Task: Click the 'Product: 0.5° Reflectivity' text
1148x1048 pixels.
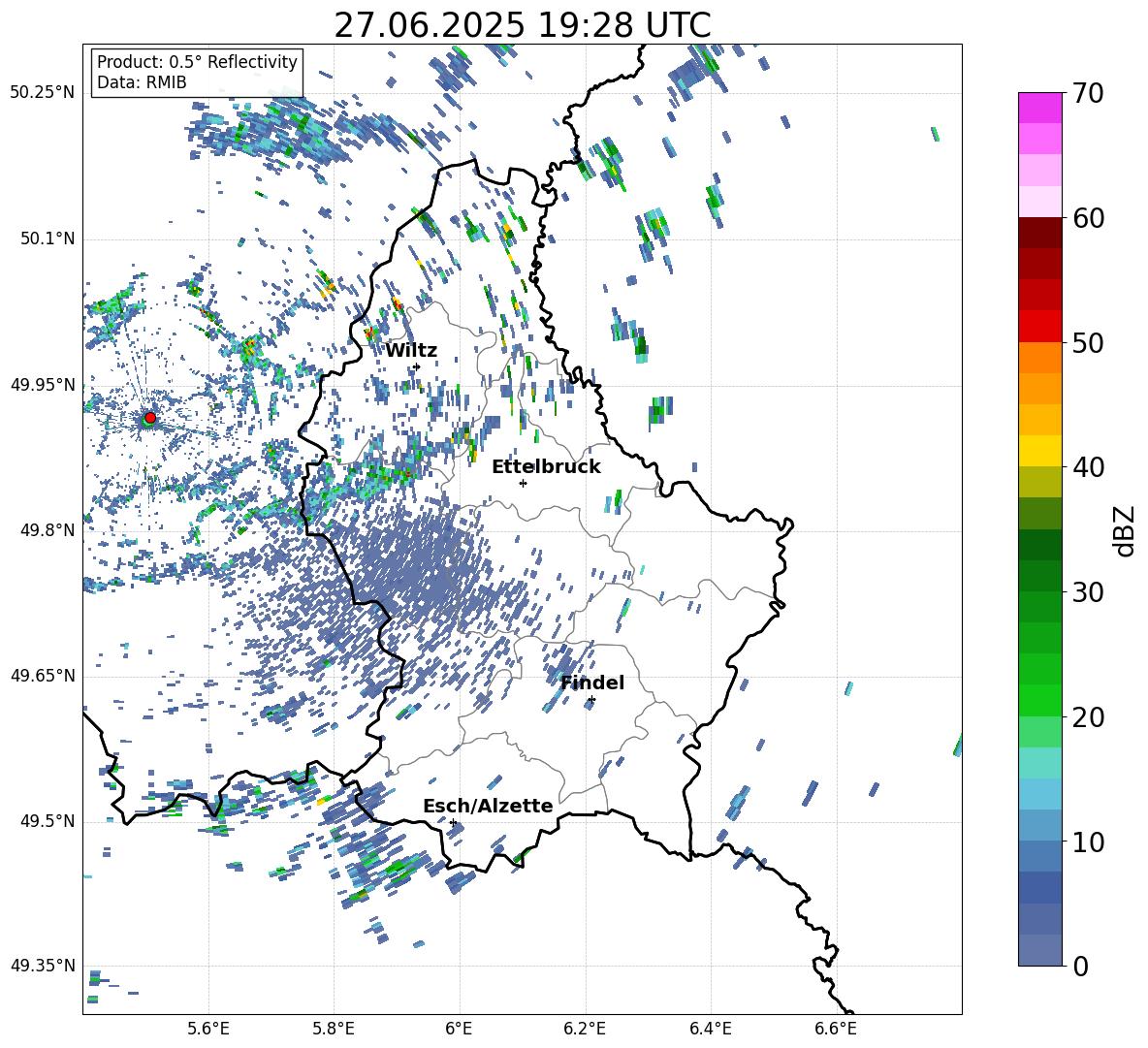Action: tap(197, 62)
